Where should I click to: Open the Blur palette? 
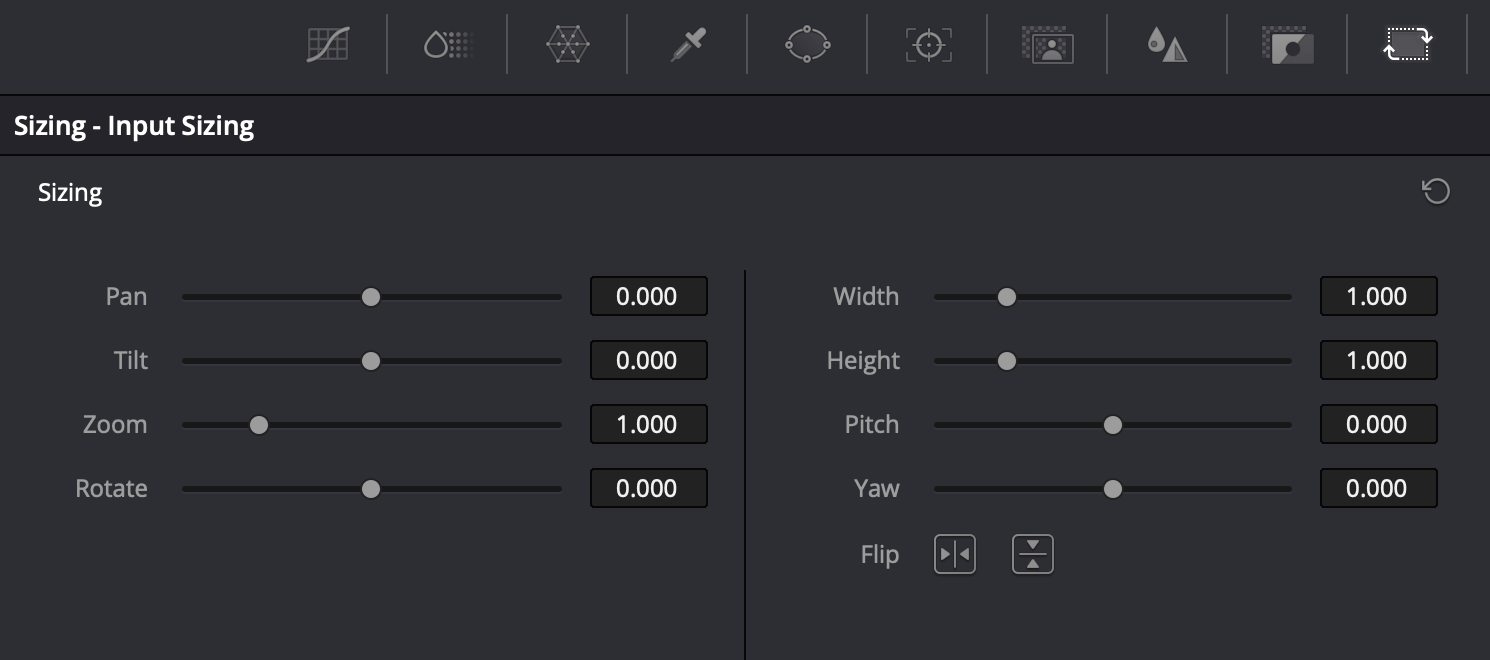click(x=1166, y=44)
